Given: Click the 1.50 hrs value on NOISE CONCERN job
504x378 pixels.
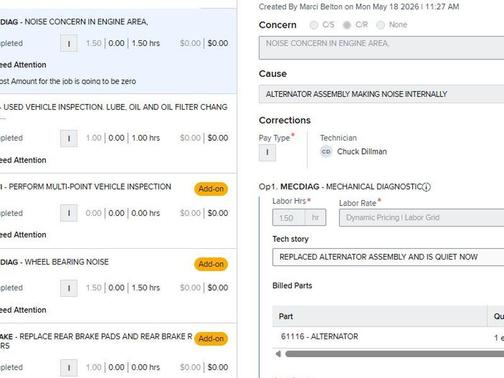Looking at the screenshot, I should pos(146,43).
